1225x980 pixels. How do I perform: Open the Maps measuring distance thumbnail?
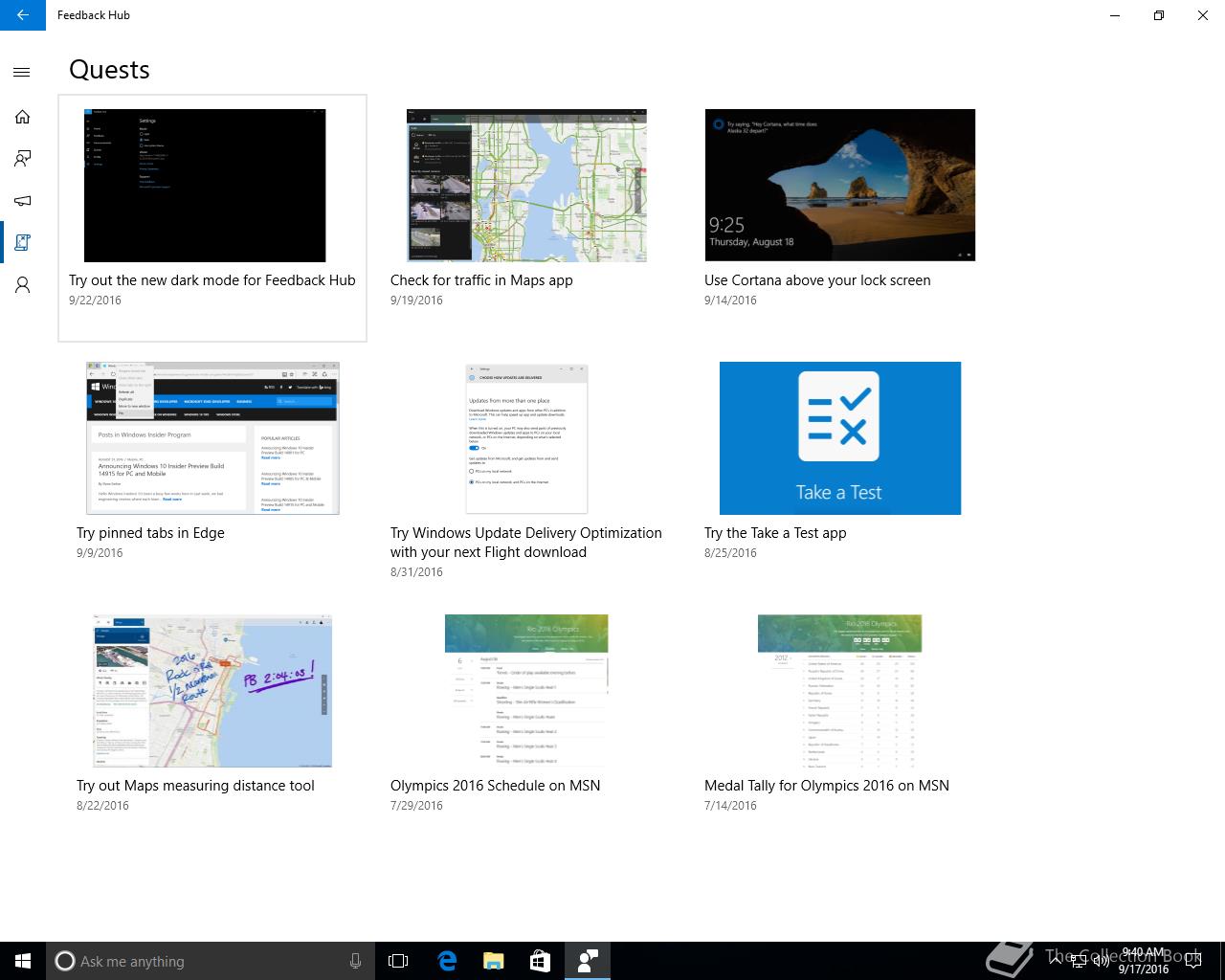coord(212,691)
